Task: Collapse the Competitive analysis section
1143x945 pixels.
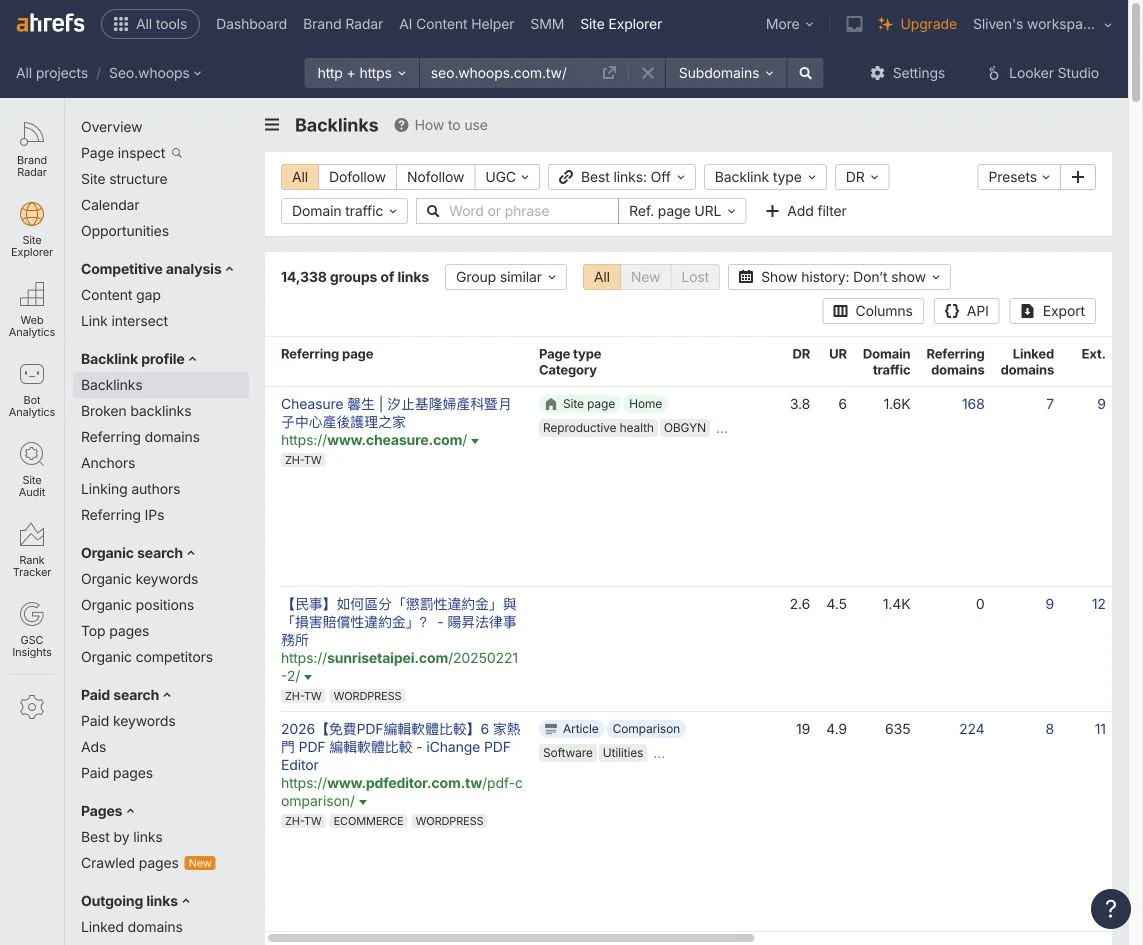Action: click(157, 269)
